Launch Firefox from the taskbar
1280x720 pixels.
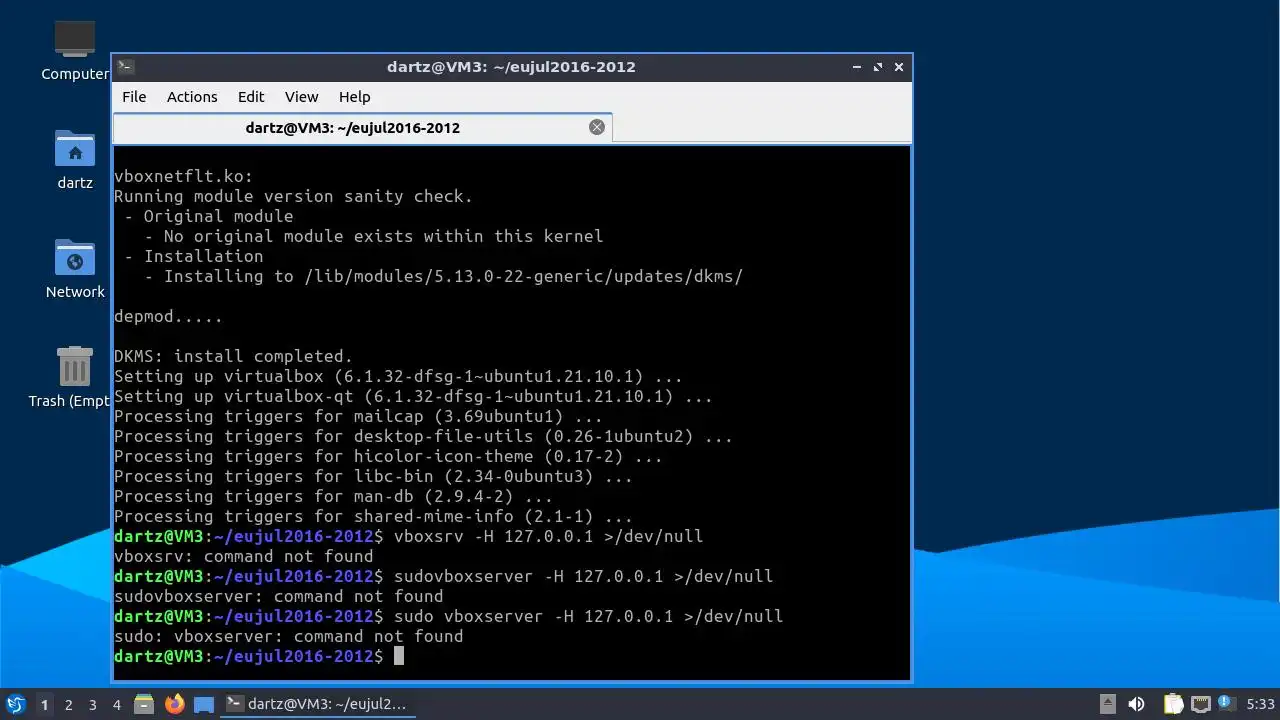(174, 704)
